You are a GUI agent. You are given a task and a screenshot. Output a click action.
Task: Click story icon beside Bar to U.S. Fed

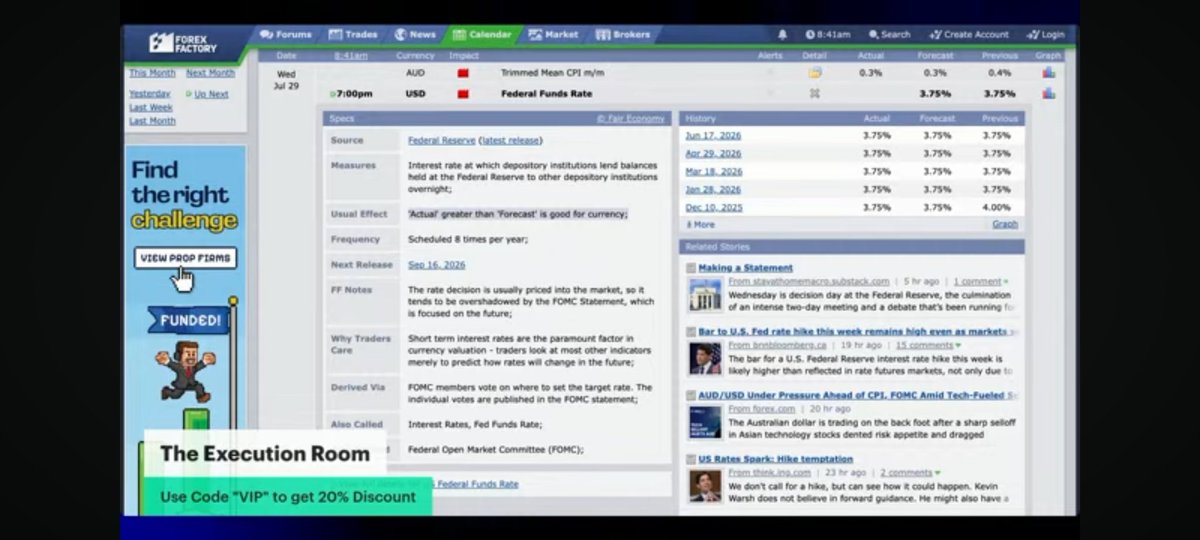point(691,331)
